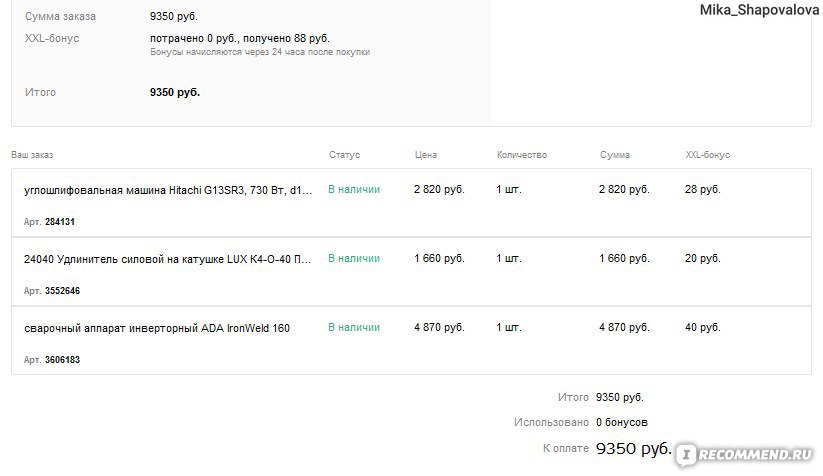The height and width of the screenshot is (476, 823).
Task: Click the Hitachi row 'В наличии' status
Action: click(x=354, y=189)
